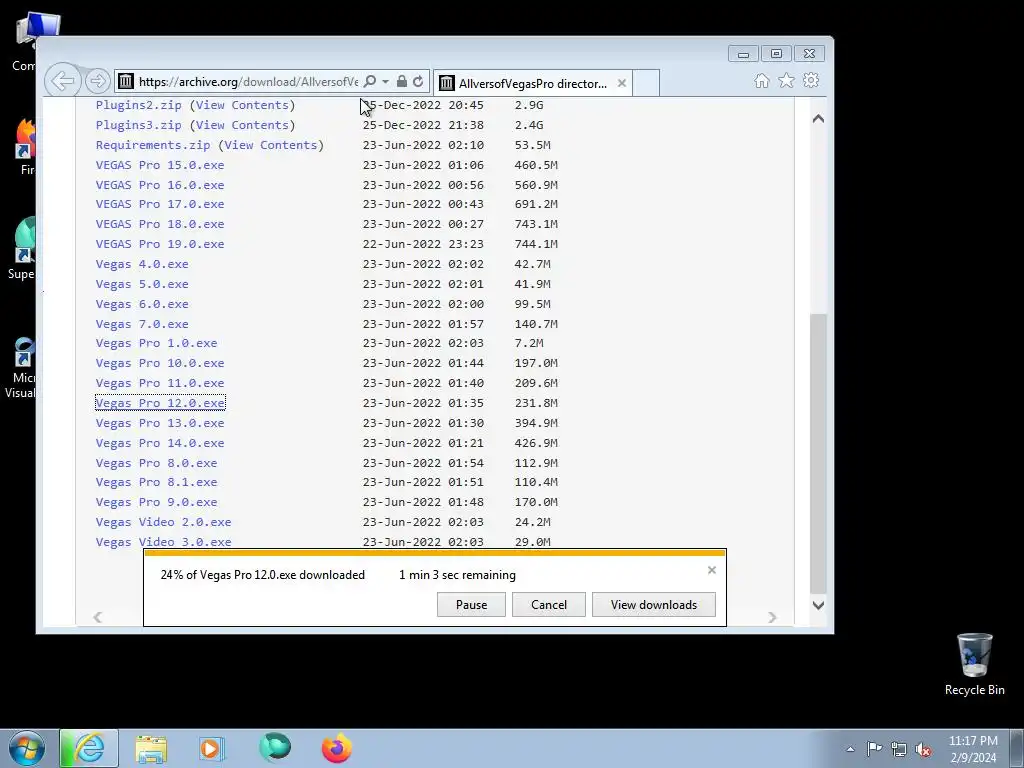Click the Vegas 4.0.exe link
Image resolution: width=1024 pixels, height=768 pixels.
(142, 264)
